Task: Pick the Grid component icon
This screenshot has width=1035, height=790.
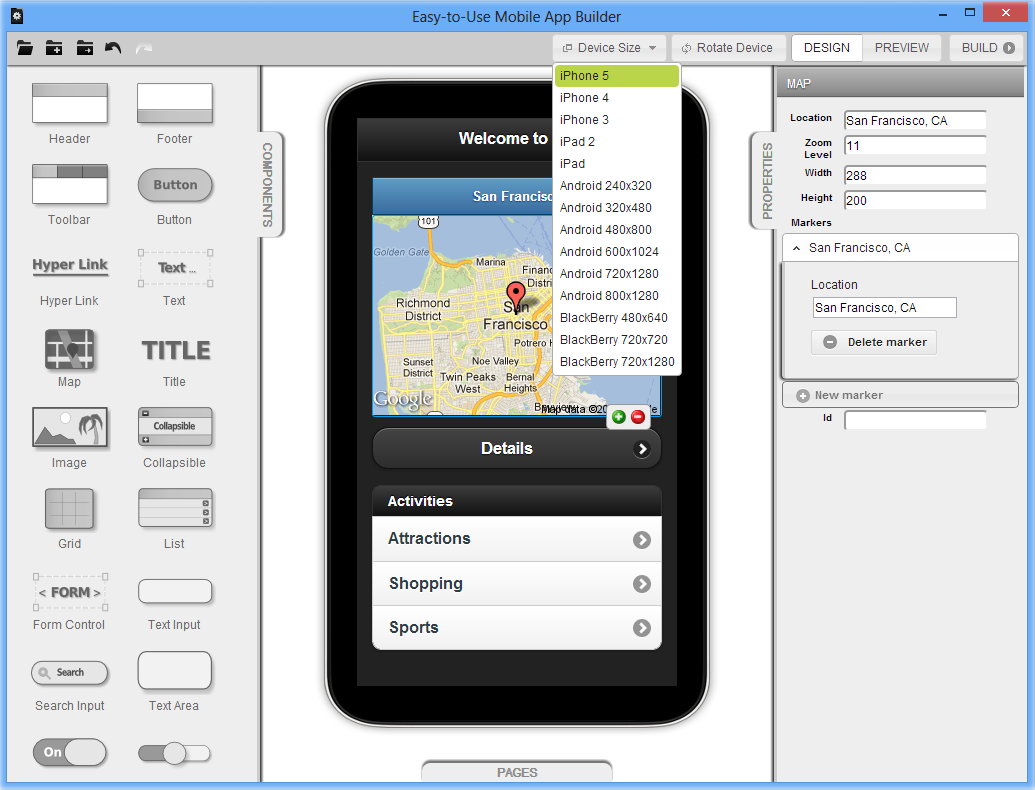Action: [x=69, y=508]
